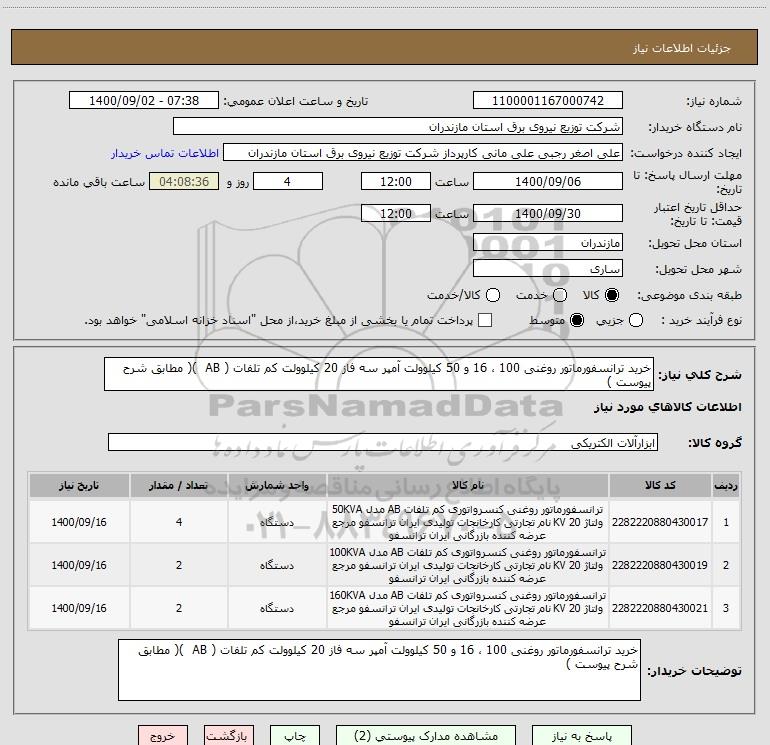Click the 160KVA transformer item name
This screenshot has height=745, width=770.
[468, 608]
